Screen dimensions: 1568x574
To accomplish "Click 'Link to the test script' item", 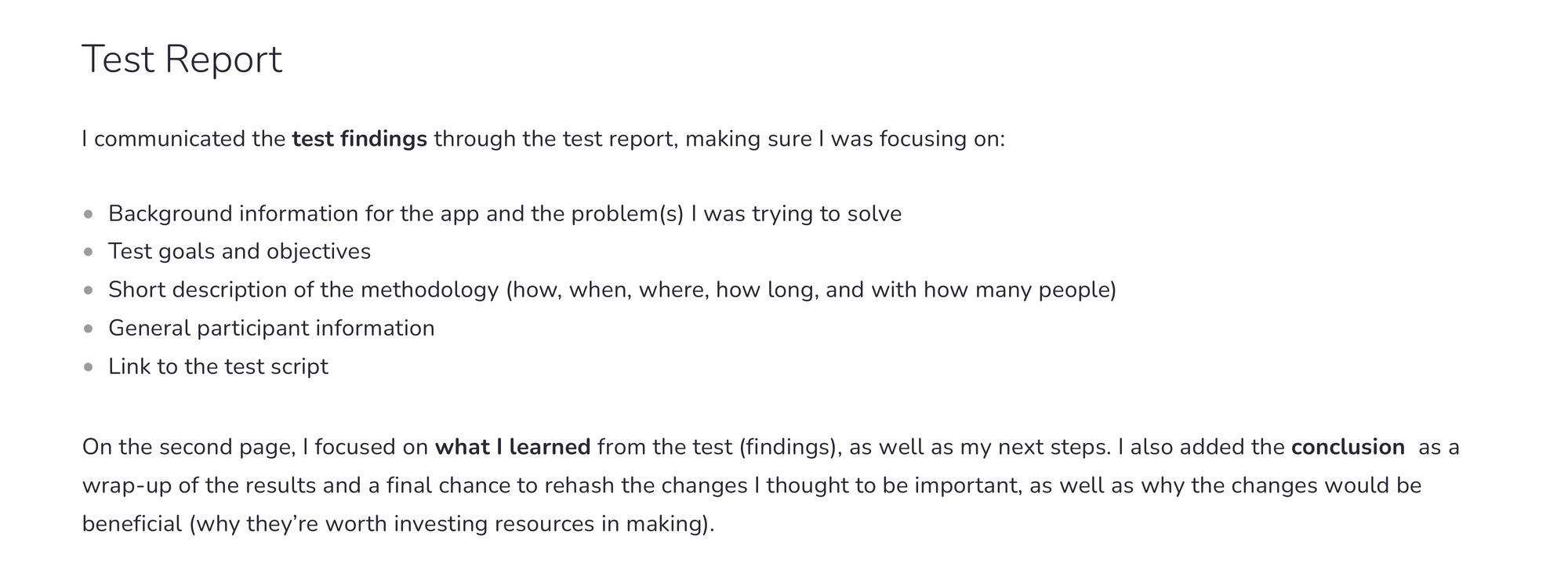I will pos(218,367).
